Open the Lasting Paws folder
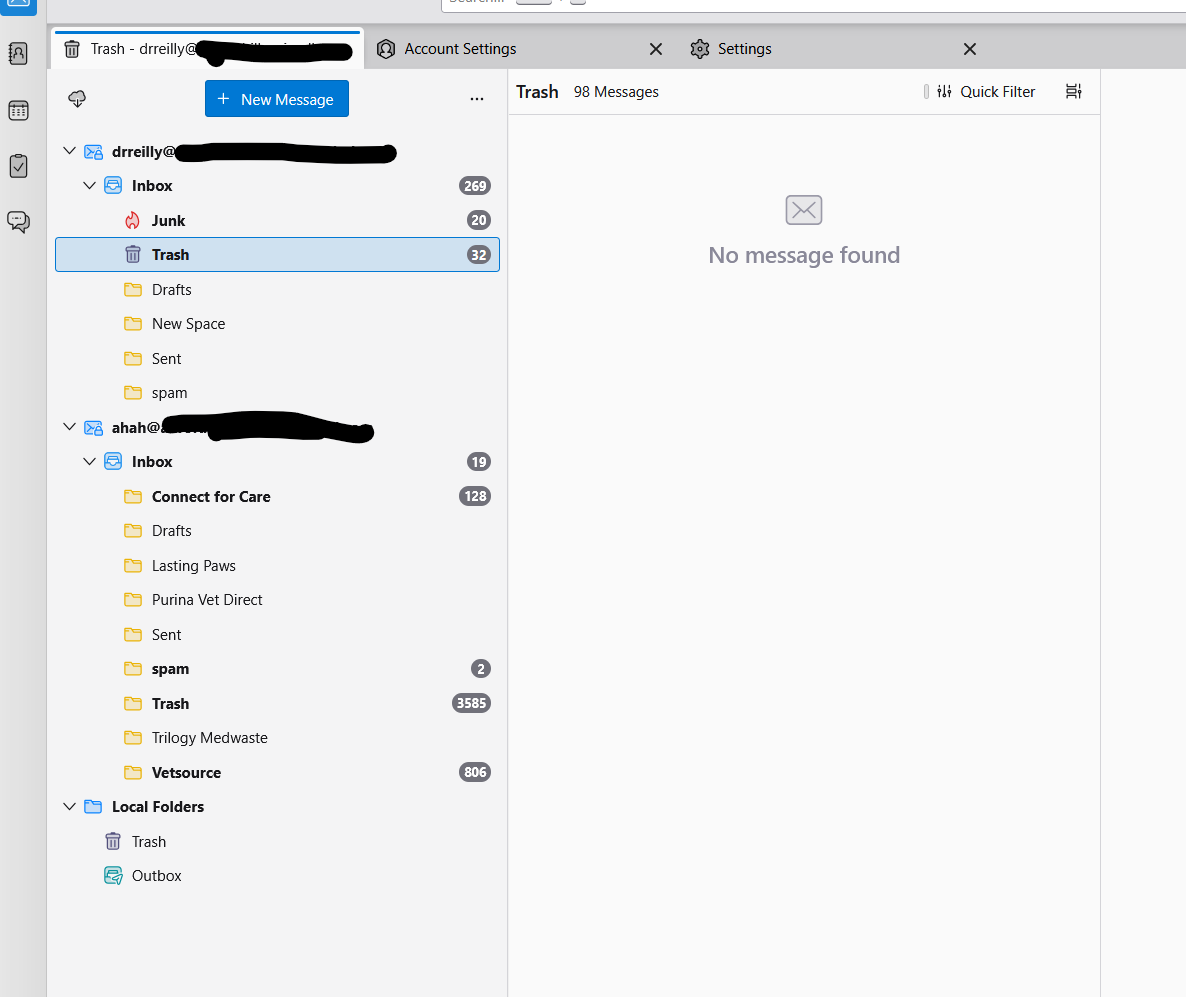 (277, 566)
